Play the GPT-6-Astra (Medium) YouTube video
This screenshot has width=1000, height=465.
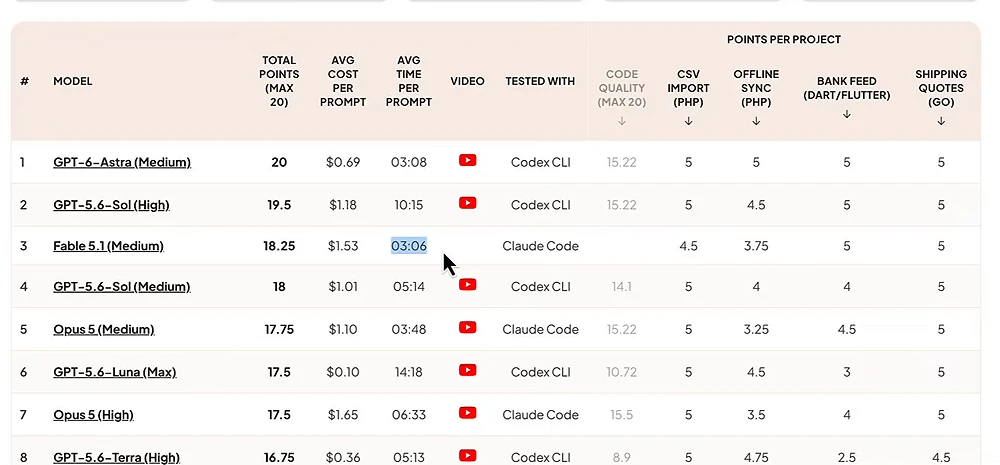467,160
